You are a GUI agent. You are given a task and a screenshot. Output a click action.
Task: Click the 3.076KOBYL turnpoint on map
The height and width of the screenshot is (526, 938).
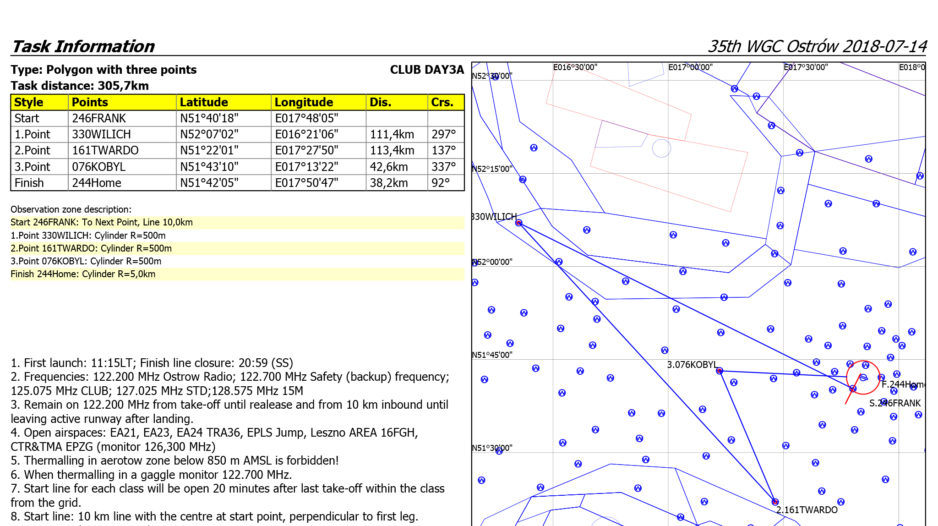[719, 372]
